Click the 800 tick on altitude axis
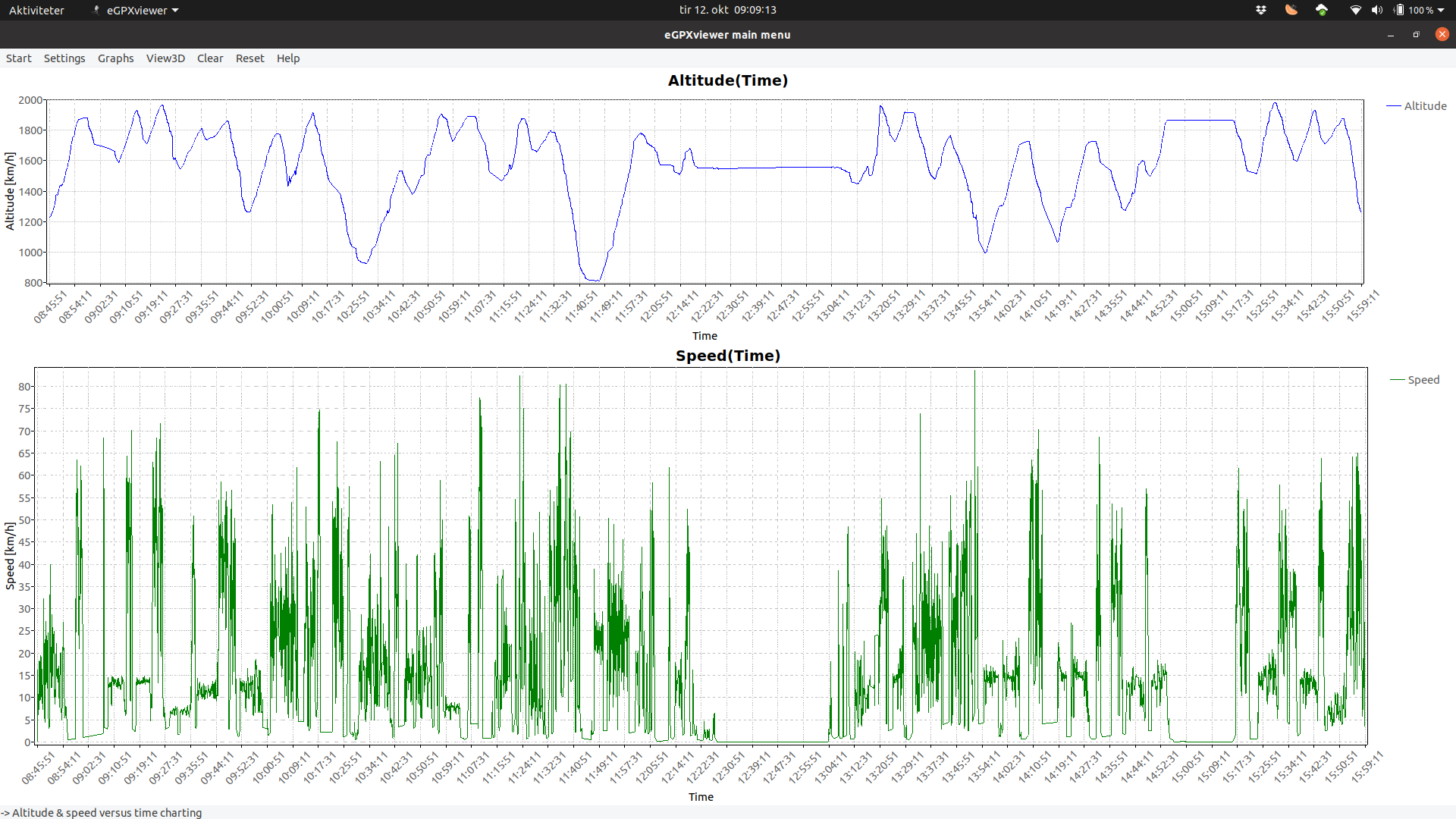1456x819 pixels. 33,283
